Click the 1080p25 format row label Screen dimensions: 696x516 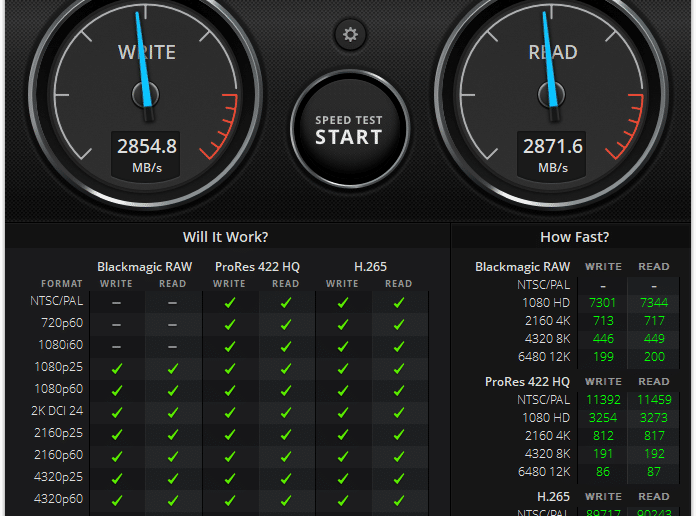point(59,367)
